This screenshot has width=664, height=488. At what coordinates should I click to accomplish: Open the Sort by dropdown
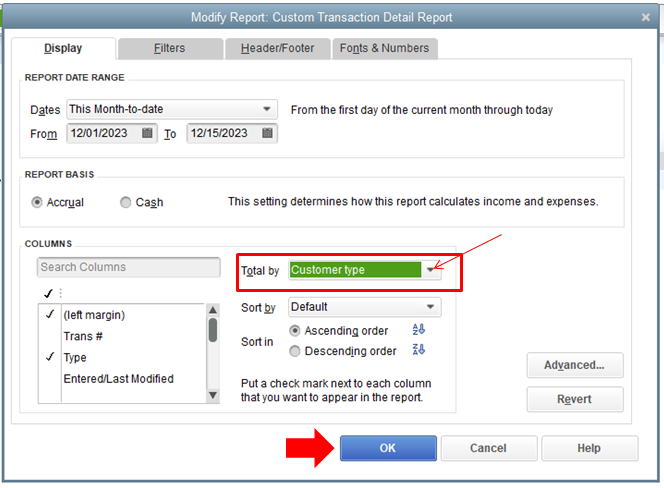click(x=365, y=307)
